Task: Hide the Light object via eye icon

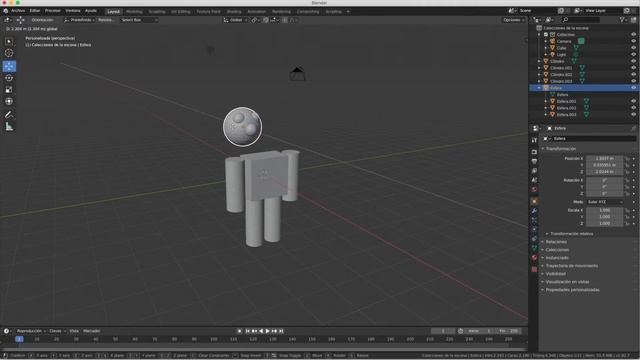Action: coord(633,54)
